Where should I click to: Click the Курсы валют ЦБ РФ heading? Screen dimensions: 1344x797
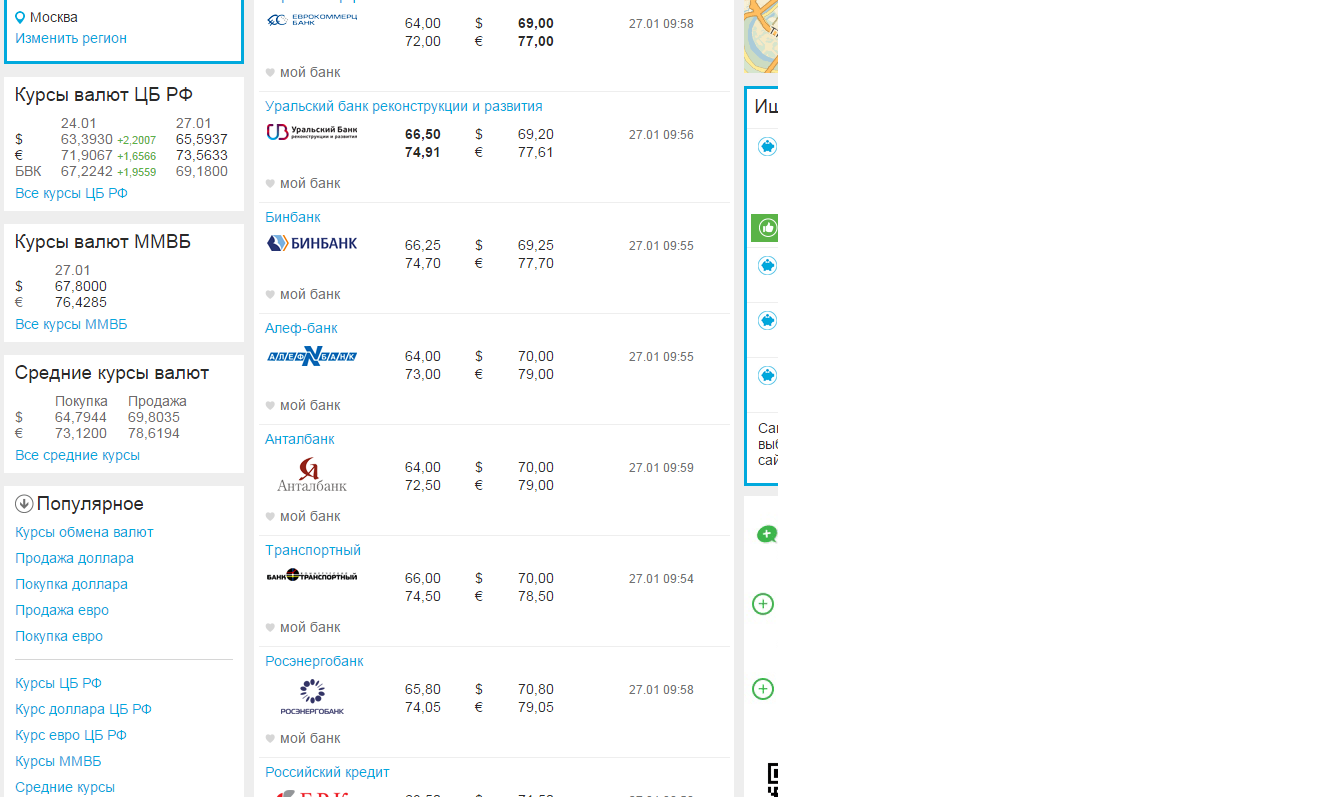click(x=104, y=95)
